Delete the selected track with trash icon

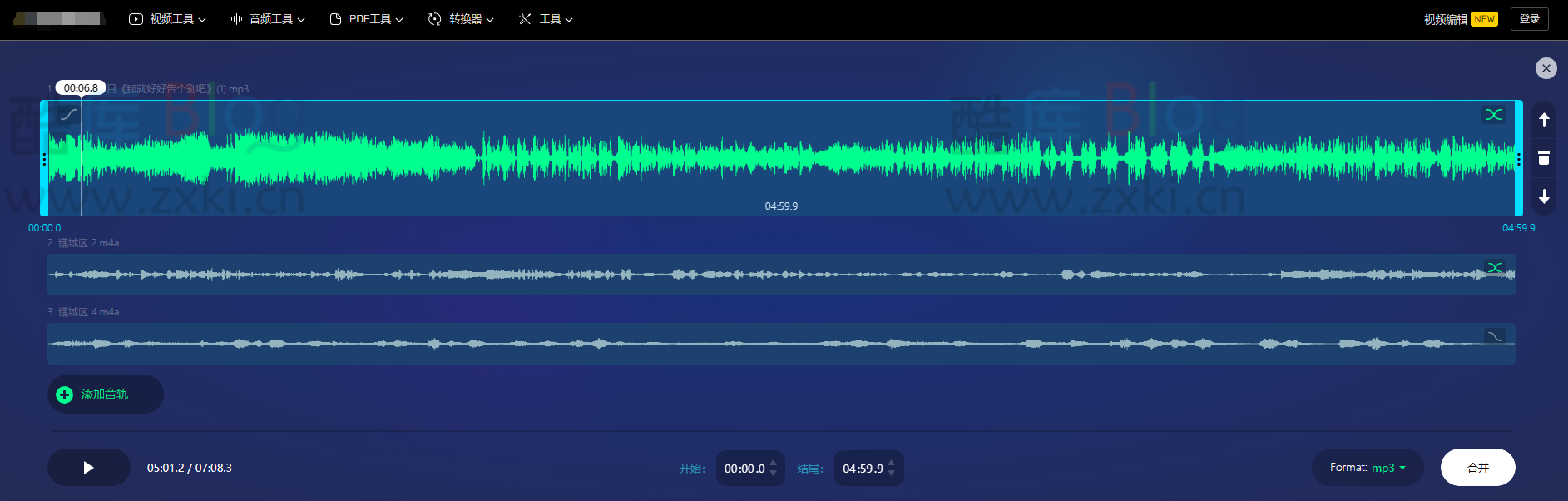click(x=1544, y=158)
